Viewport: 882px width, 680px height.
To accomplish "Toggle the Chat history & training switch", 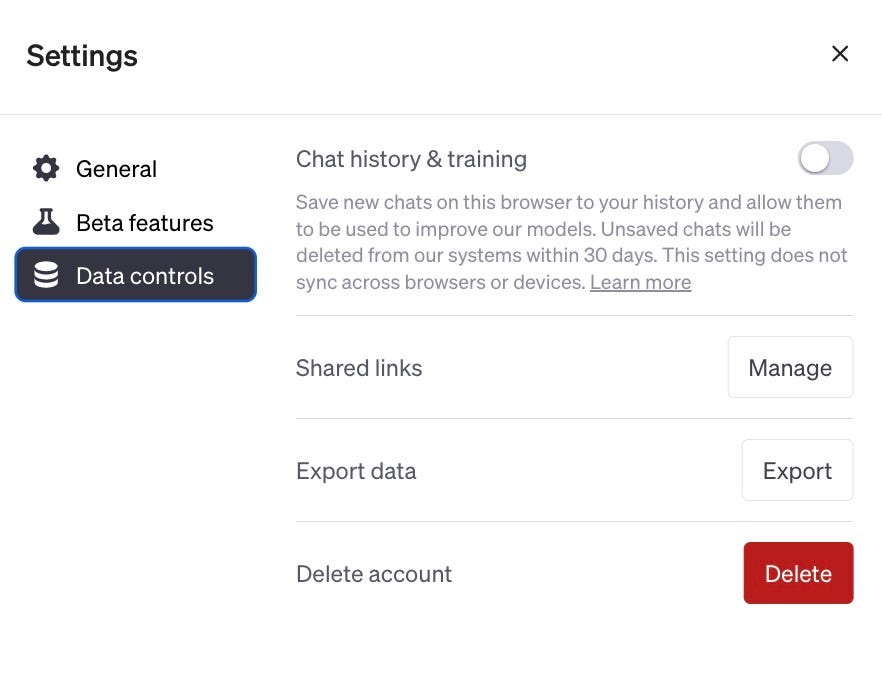I will 825,158.
